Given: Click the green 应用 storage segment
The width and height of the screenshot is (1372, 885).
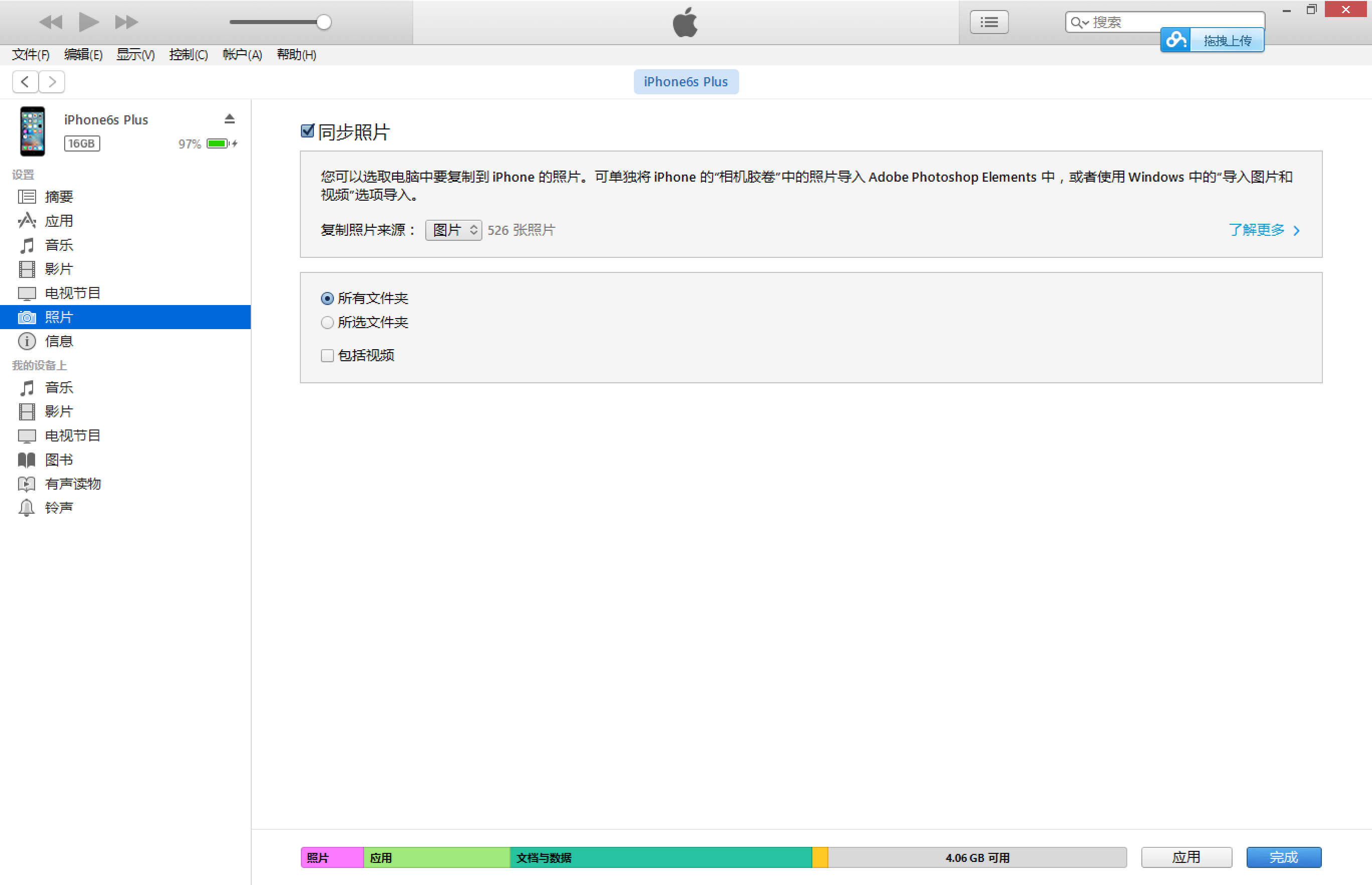Looking at the screenshot, I should (x=436, y=857).
